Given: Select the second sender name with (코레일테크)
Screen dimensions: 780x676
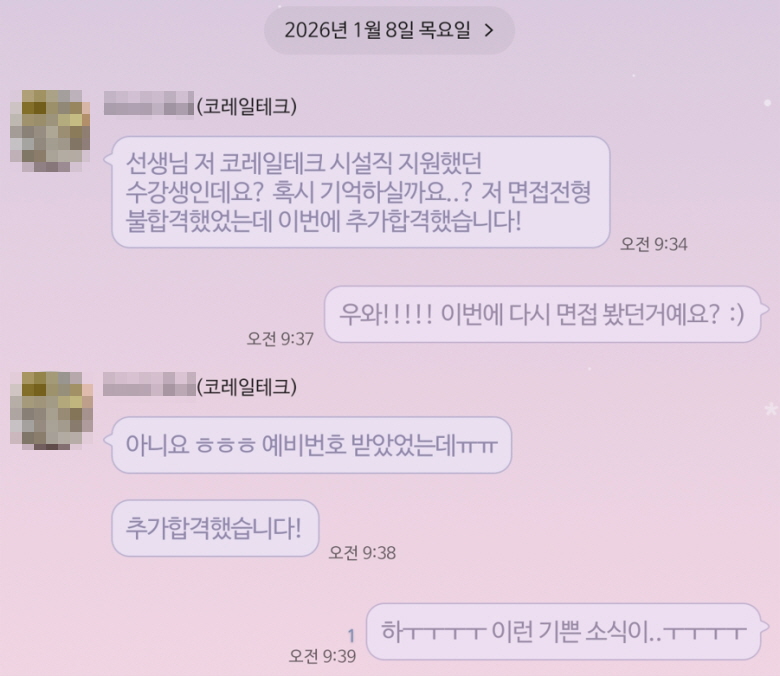Looking at the screenshot, I should point(200,386).
